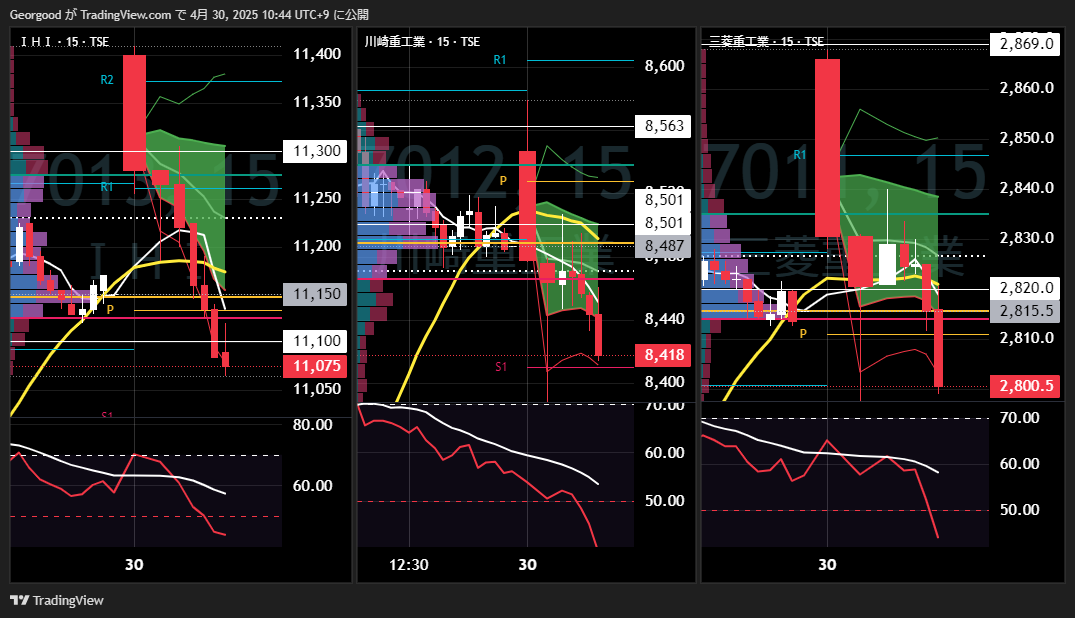Click the 80.00 RSI level on IHI chart
Viewport: 1075px width, 618px height.
[x=313, y=425]
